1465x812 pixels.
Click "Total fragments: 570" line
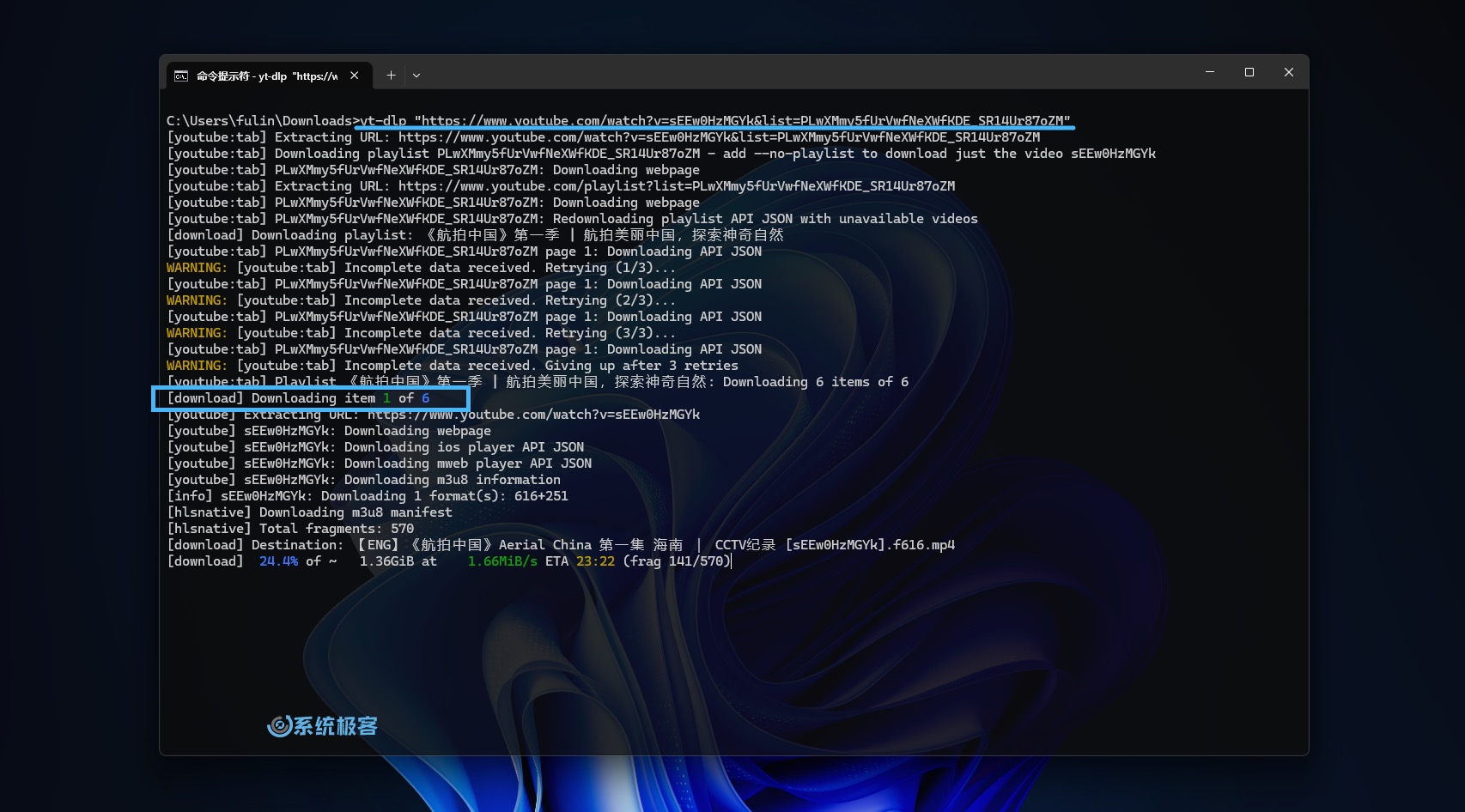click(x=290, y=529)
